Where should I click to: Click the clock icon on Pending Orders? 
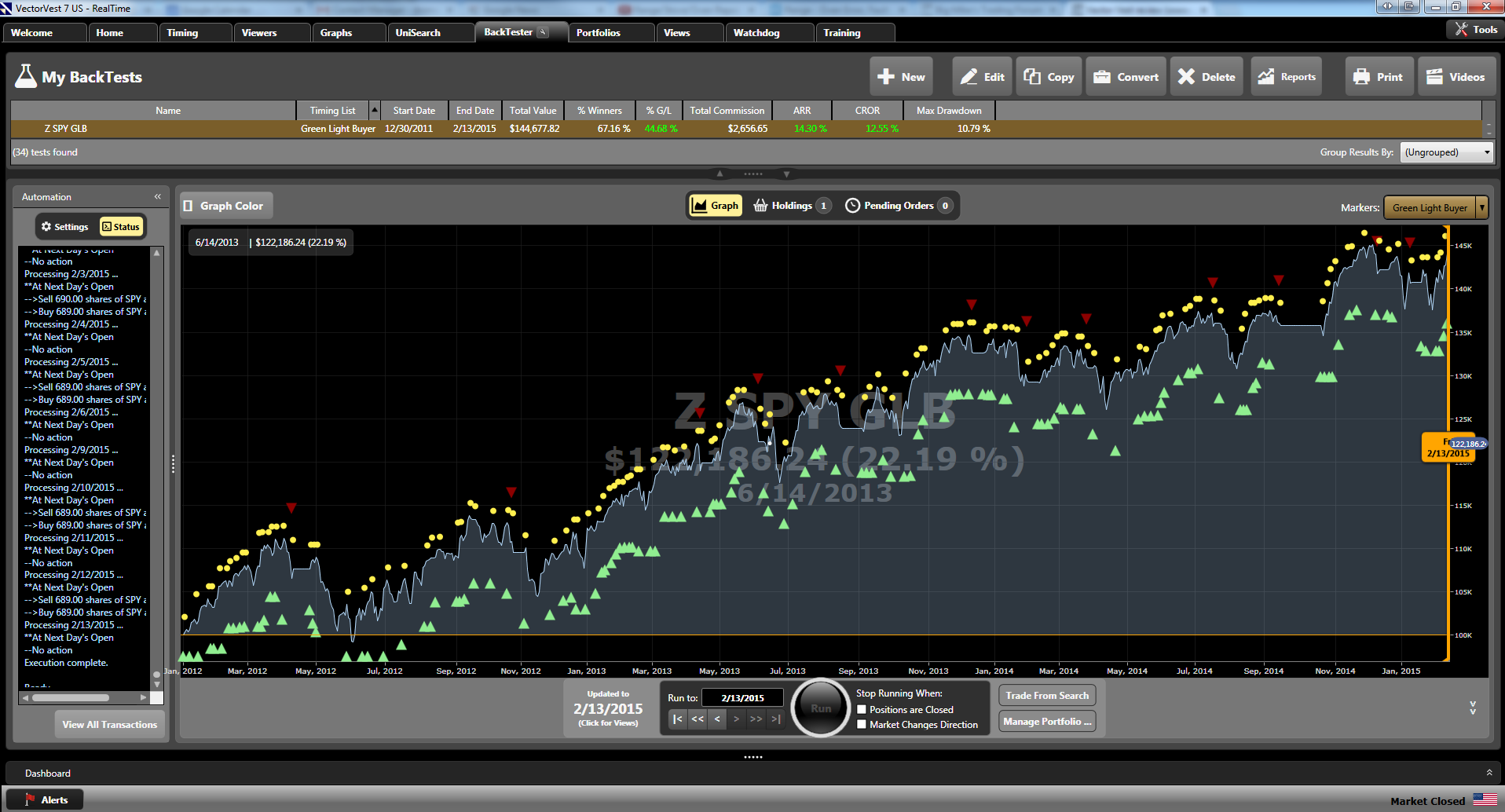[852, 205]
